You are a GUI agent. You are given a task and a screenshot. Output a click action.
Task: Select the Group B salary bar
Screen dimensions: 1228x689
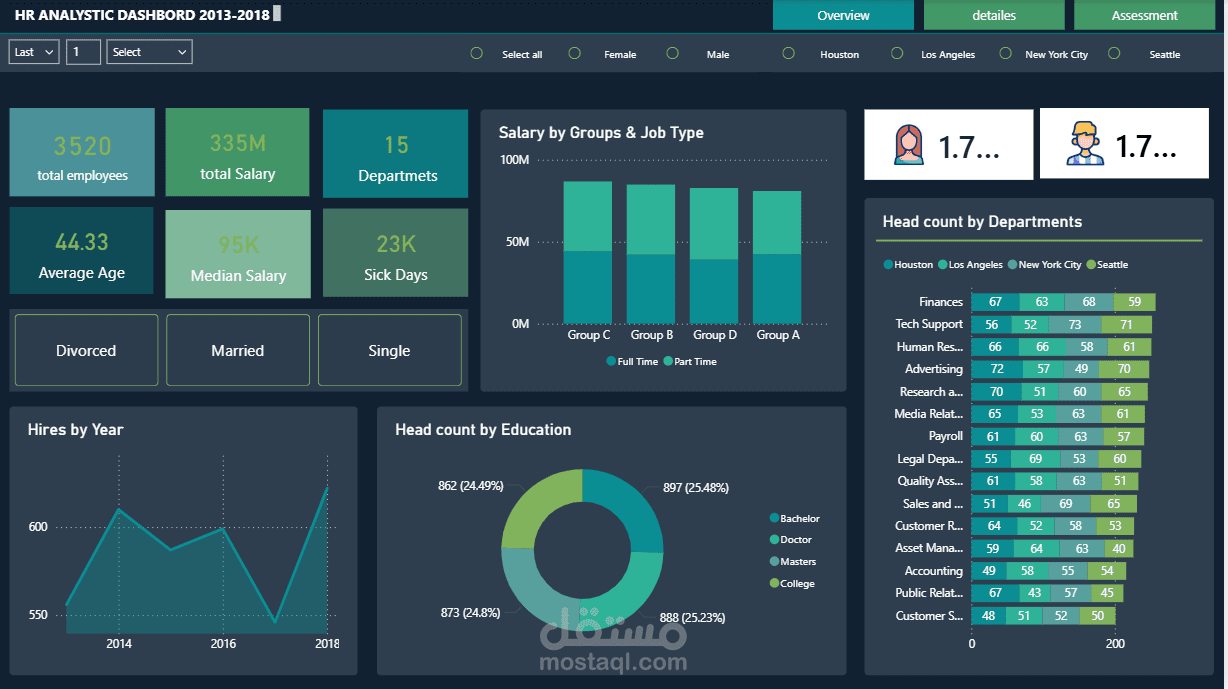click(x=651, y=254)
